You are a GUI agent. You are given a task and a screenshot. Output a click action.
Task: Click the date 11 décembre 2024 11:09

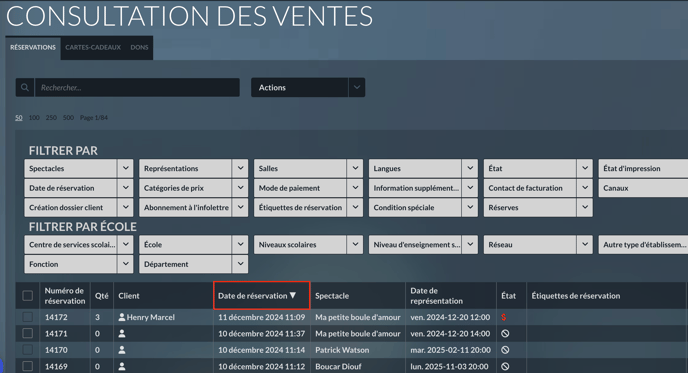261,317
